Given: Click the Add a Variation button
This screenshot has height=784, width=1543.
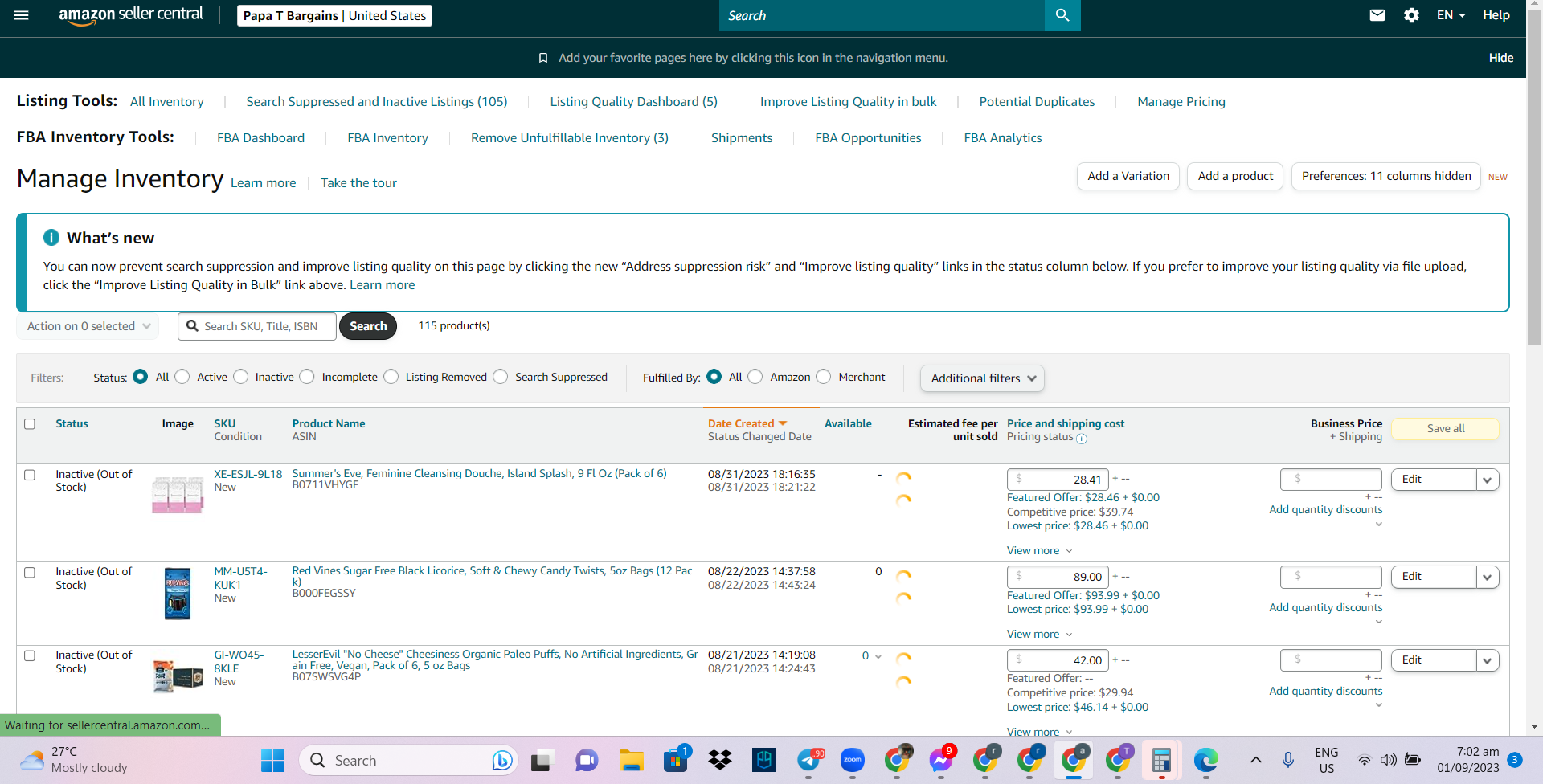Looking at the screenshot, I should point(1128,177).
